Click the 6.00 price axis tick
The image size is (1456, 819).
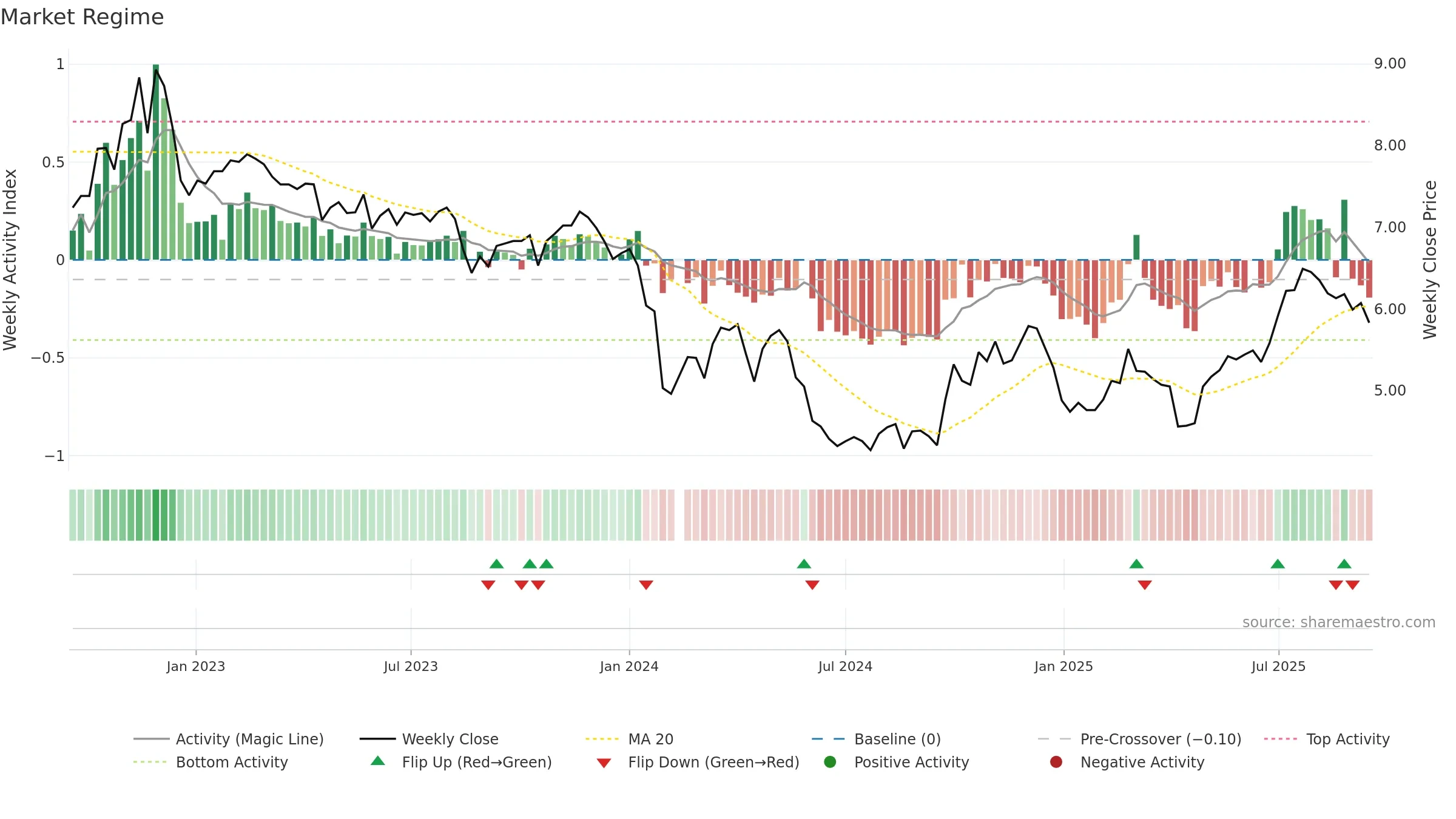1390,309
